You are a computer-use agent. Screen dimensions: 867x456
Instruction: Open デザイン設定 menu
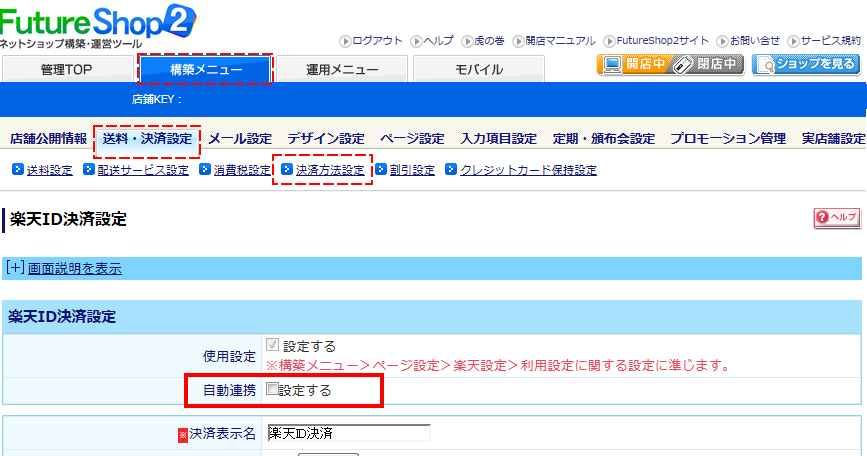(326, 139)
